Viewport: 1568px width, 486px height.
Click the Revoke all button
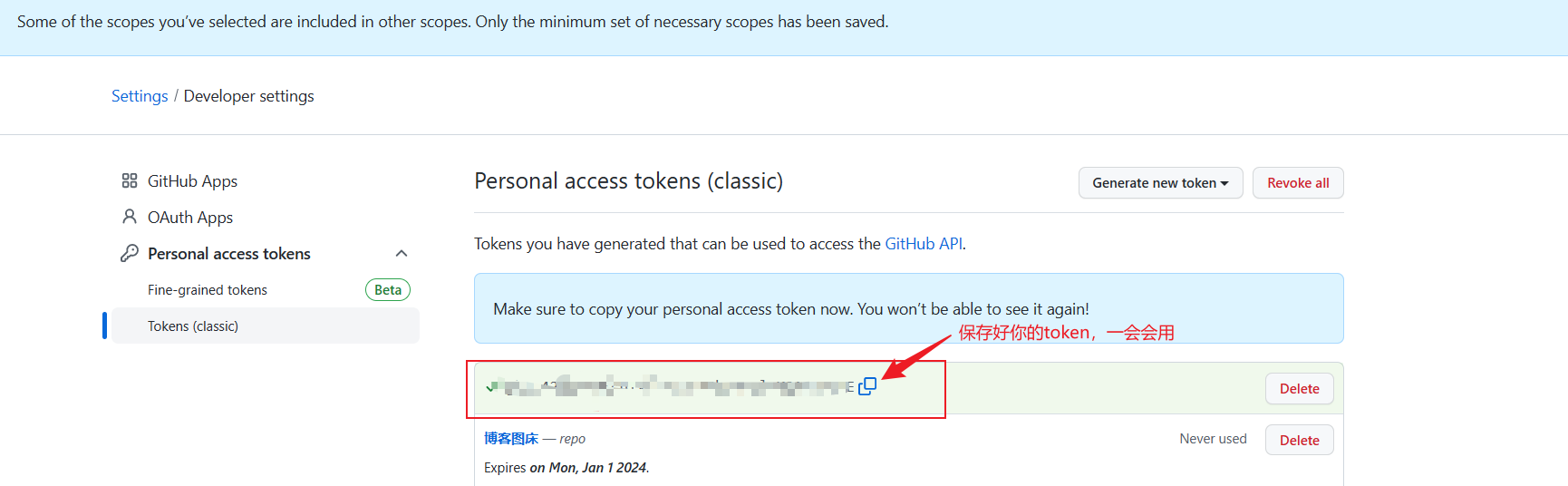(x=1298, y=183)
